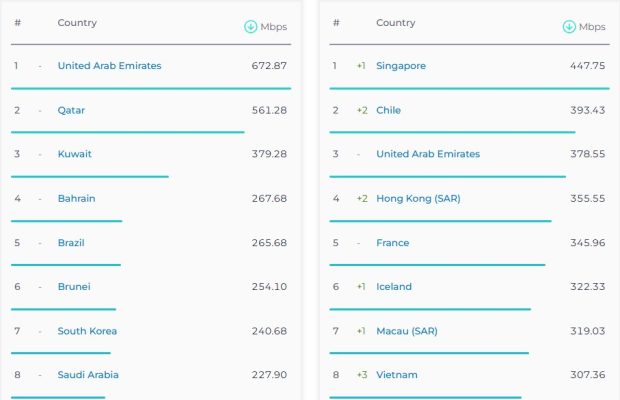The height and width of the screenshot is (400, 620).
Task: Open France country link
Action: [x=393, y=243]
